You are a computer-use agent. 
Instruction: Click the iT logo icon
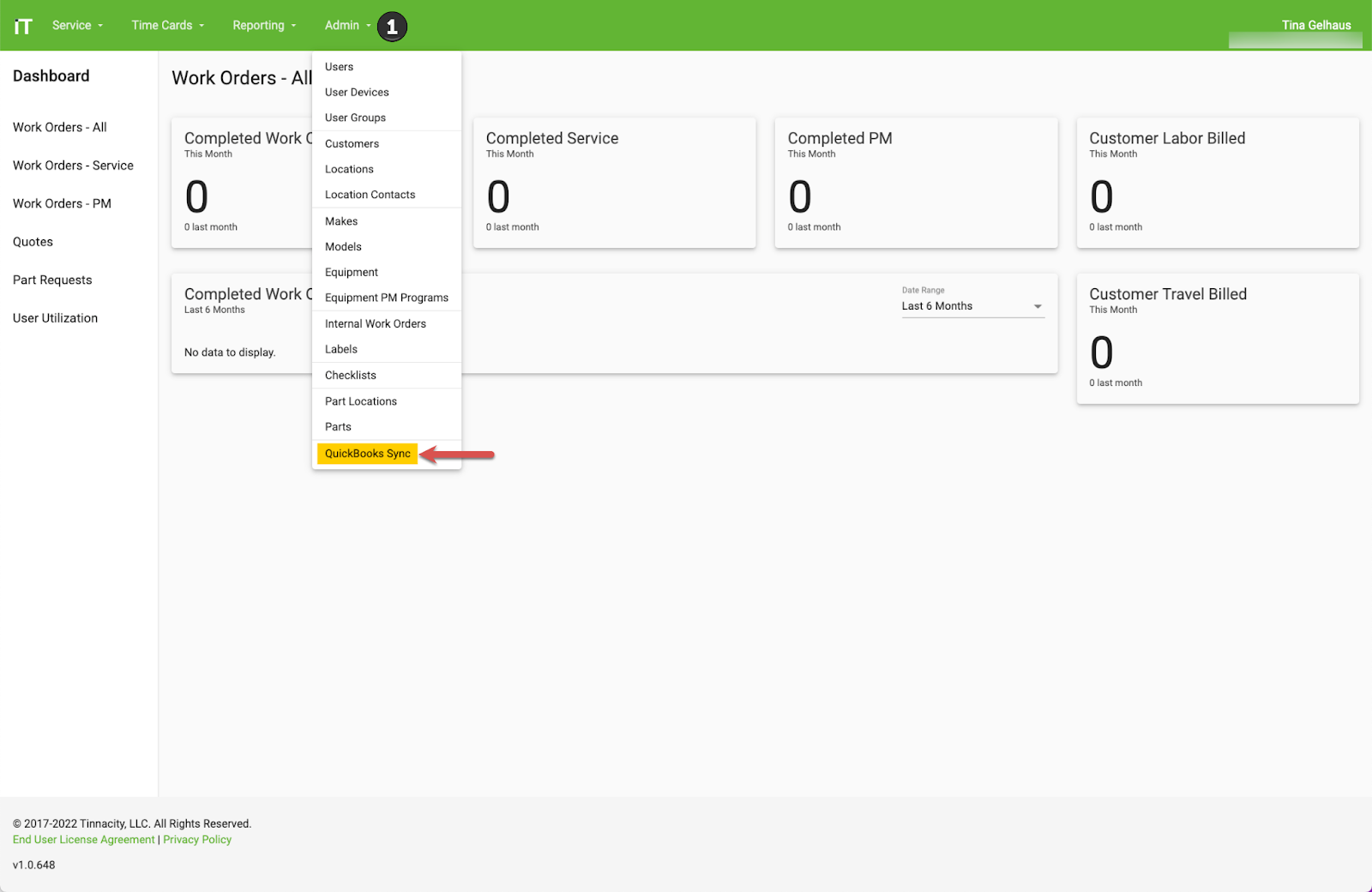coord(23,26)
